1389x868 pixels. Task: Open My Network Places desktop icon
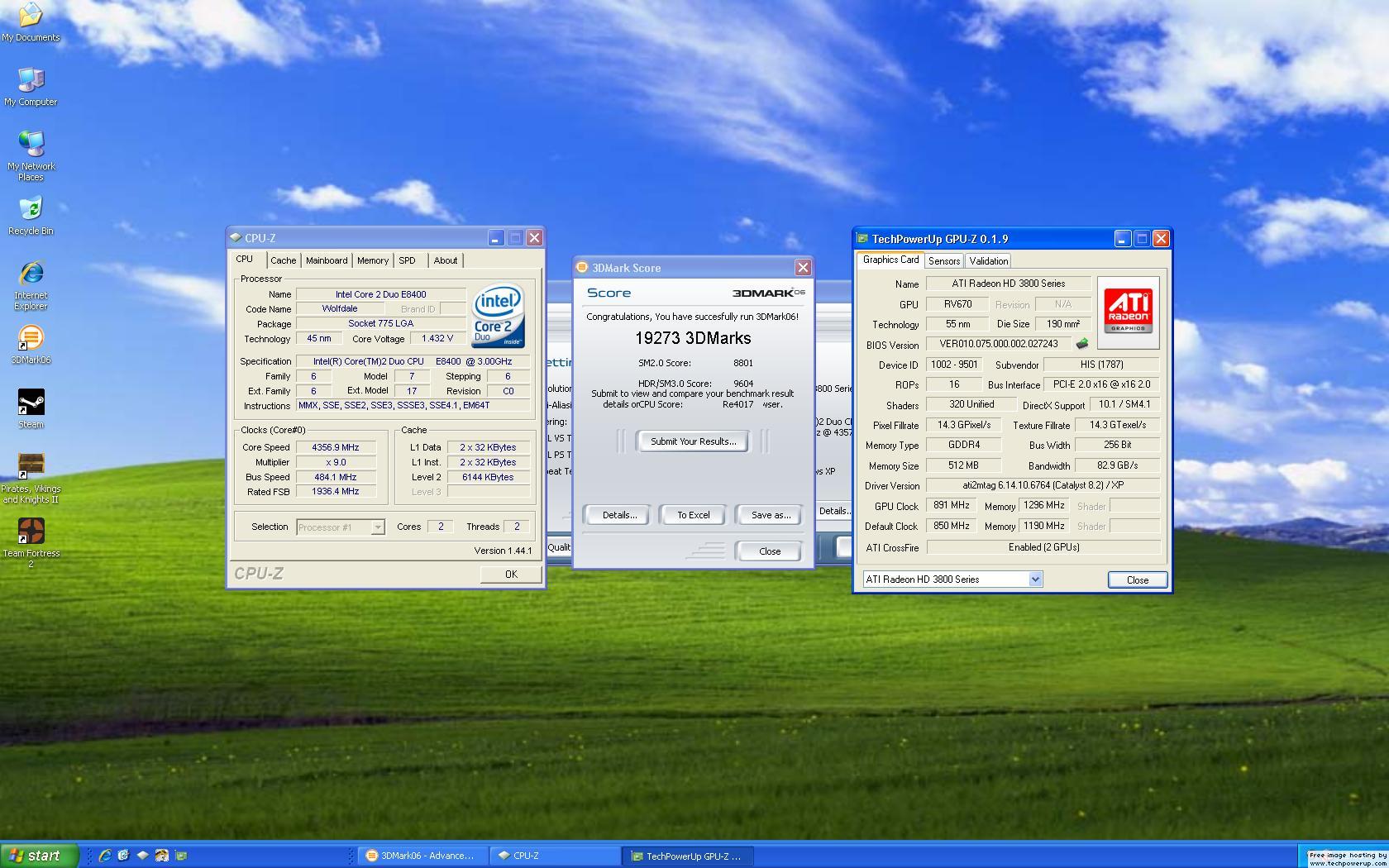coord(31,155)
